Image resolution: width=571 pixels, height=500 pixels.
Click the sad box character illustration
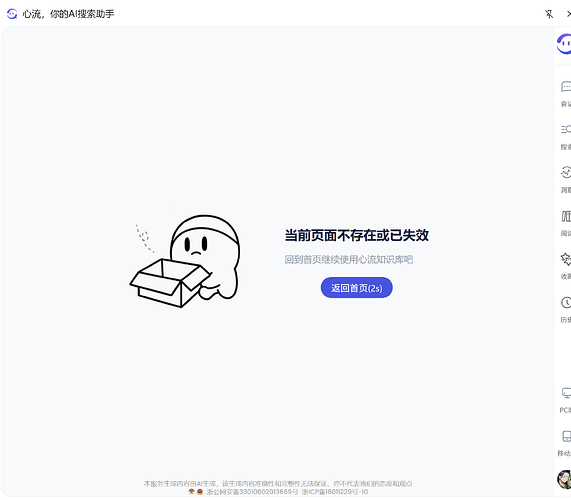(185, 261)
